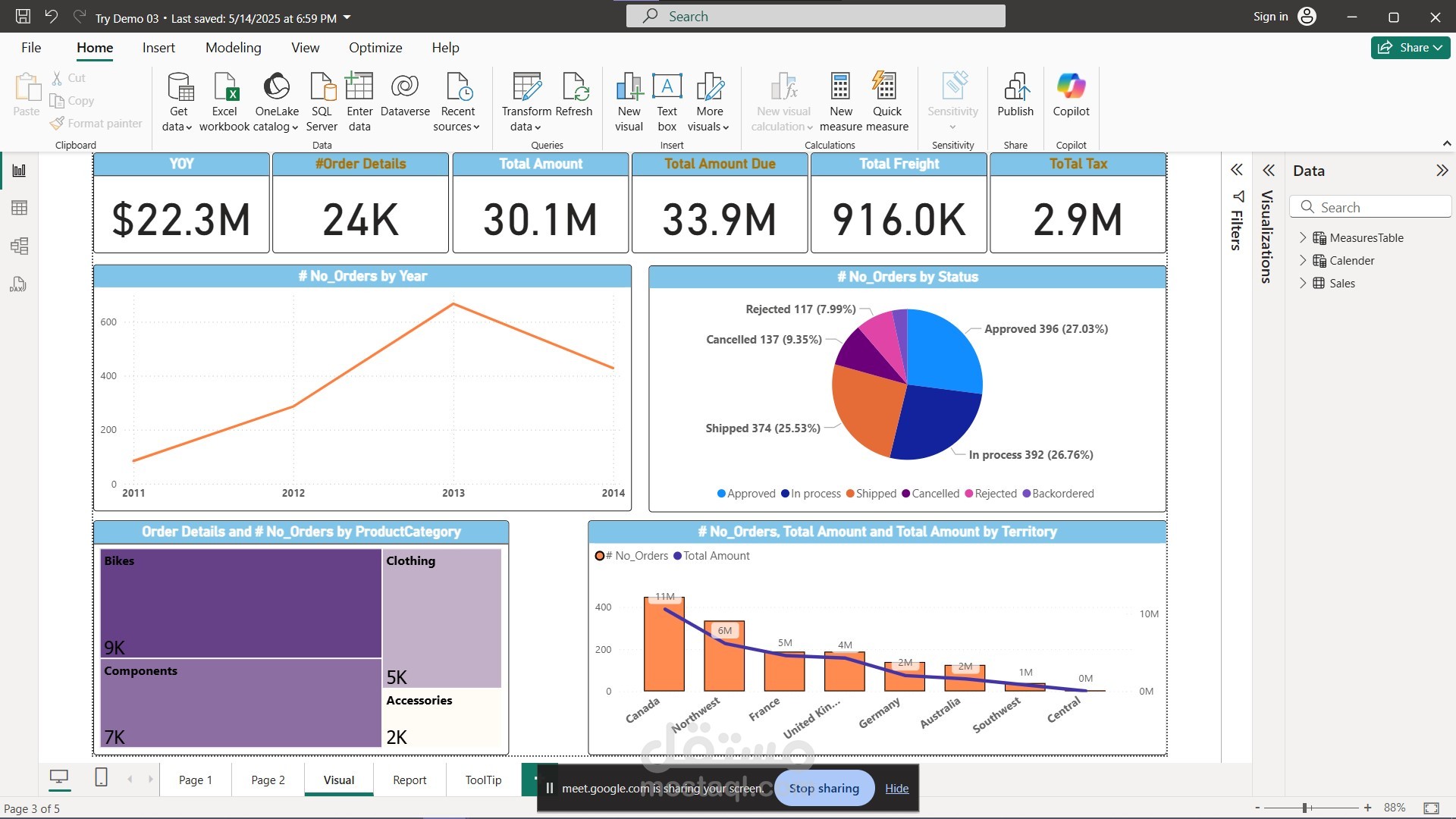Viewport: 1456px width, 819px height.
Task: Open the File menu
Action: [31, 48]
